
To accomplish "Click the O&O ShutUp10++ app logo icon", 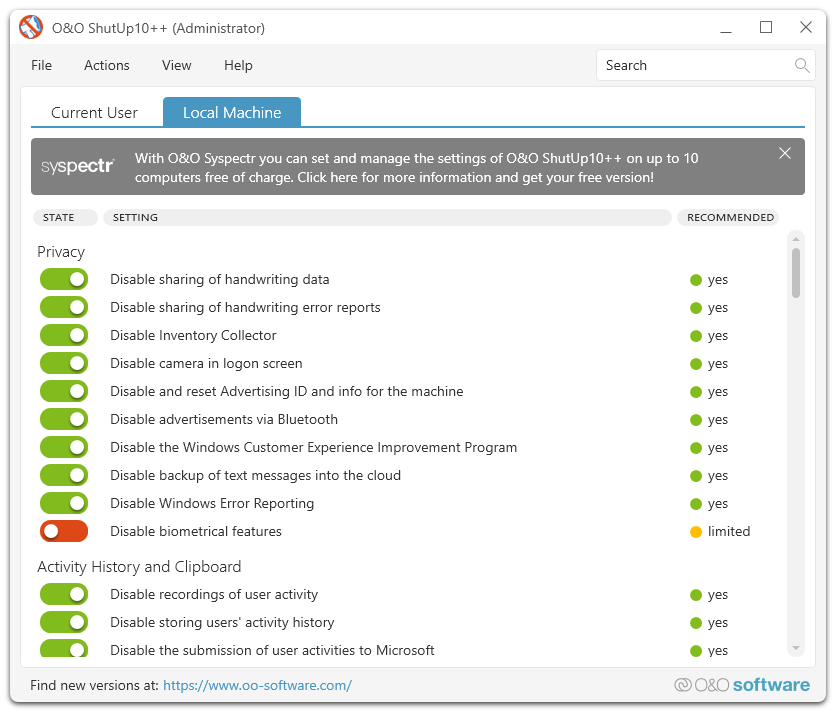I will [x=32, y=28].
